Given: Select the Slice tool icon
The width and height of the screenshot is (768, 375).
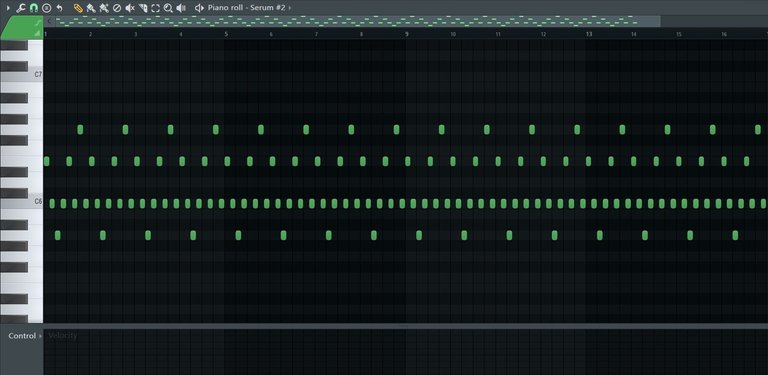Looking at the screenshot, I should [x=143, y=8].
